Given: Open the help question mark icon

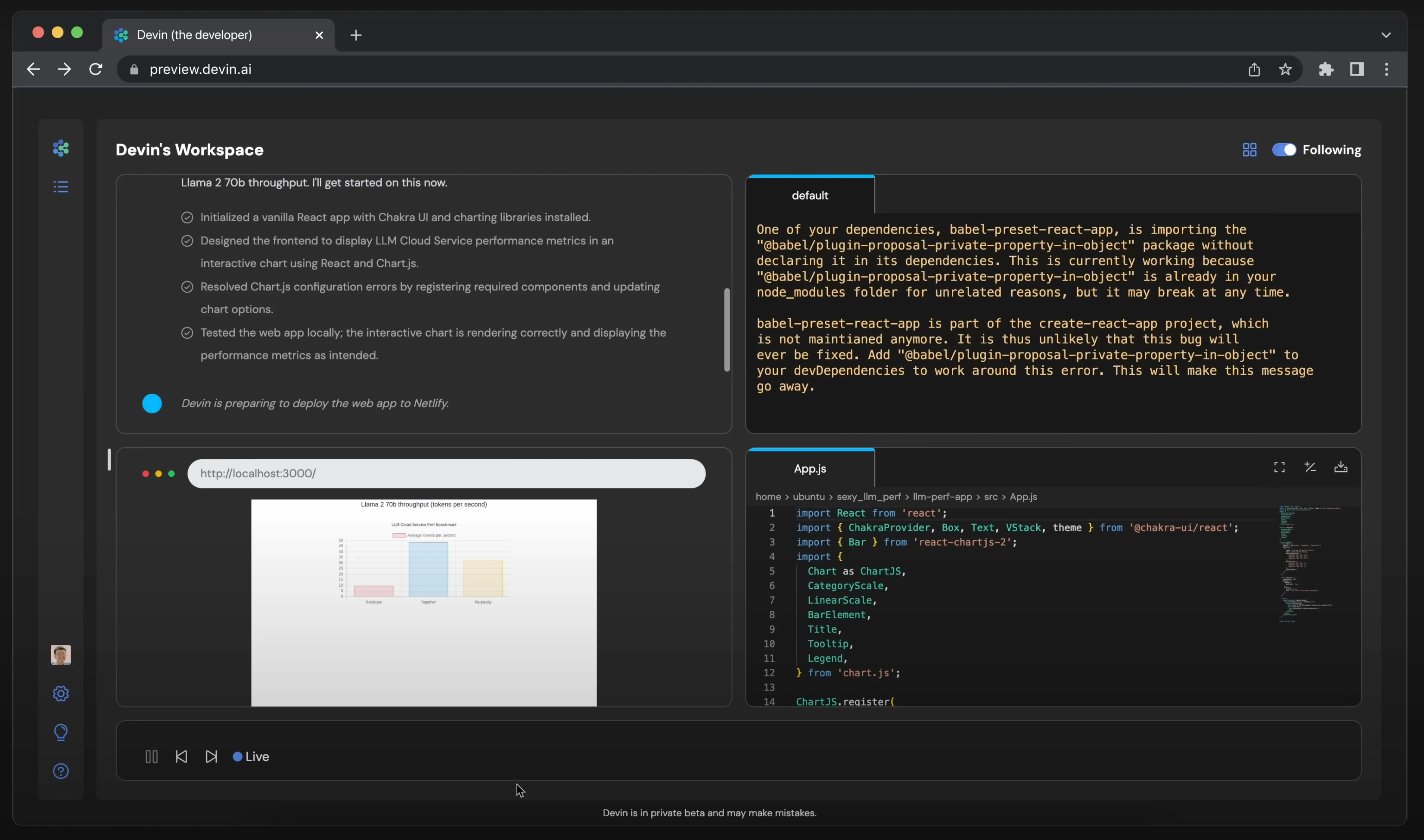Looking at the screenshot, I should tap(60, 771).
